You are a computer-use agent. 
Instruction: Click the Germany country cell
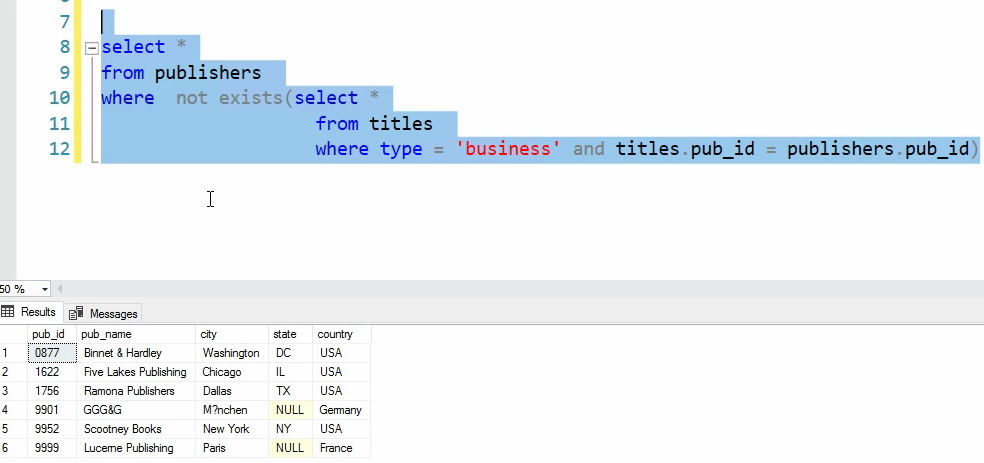(x=341, y=410)
